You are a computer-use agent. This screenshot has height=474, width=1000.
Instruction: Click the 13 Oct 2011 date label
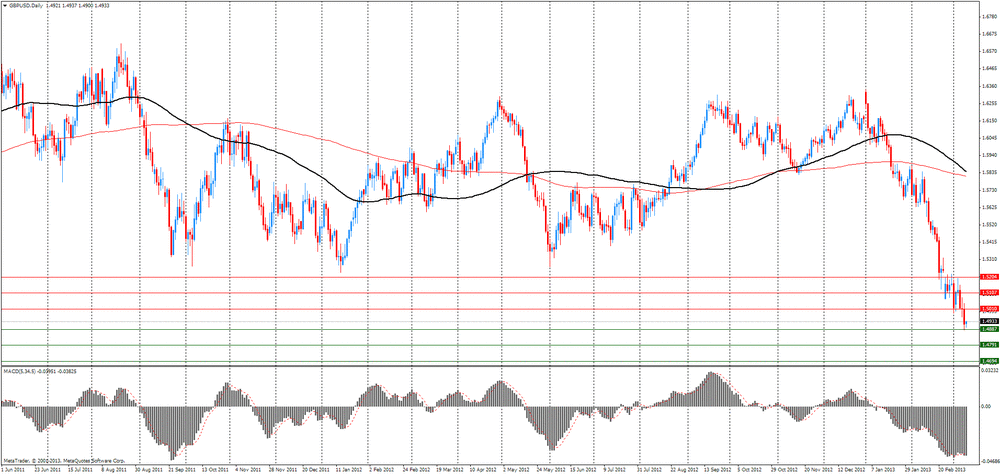click(x=216, y=468)
